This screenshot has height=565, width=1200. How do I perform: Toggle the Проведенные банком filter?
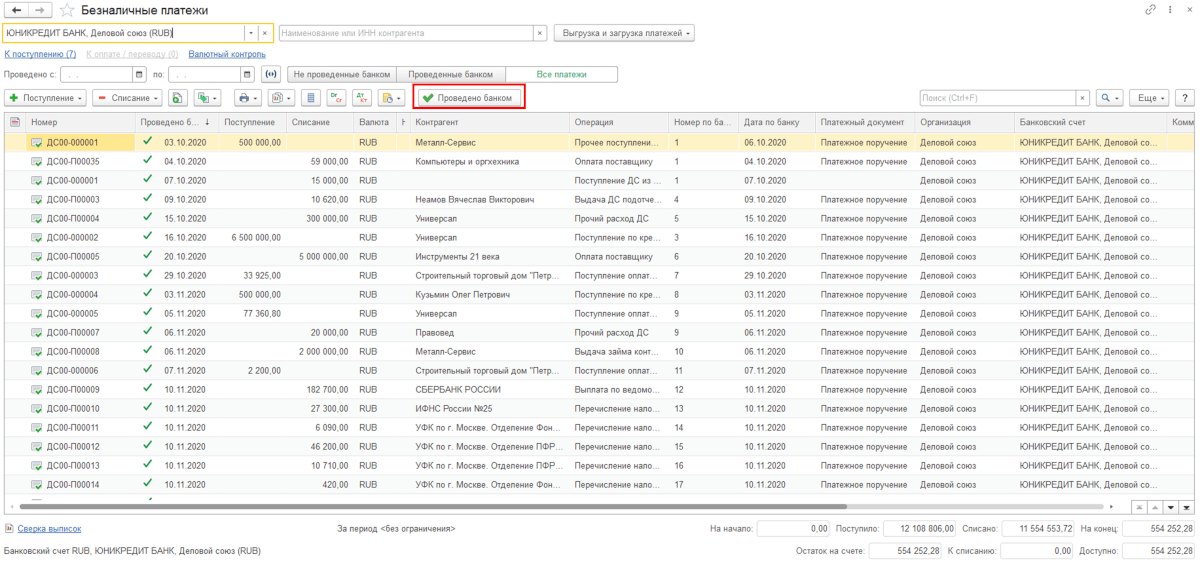451,74
